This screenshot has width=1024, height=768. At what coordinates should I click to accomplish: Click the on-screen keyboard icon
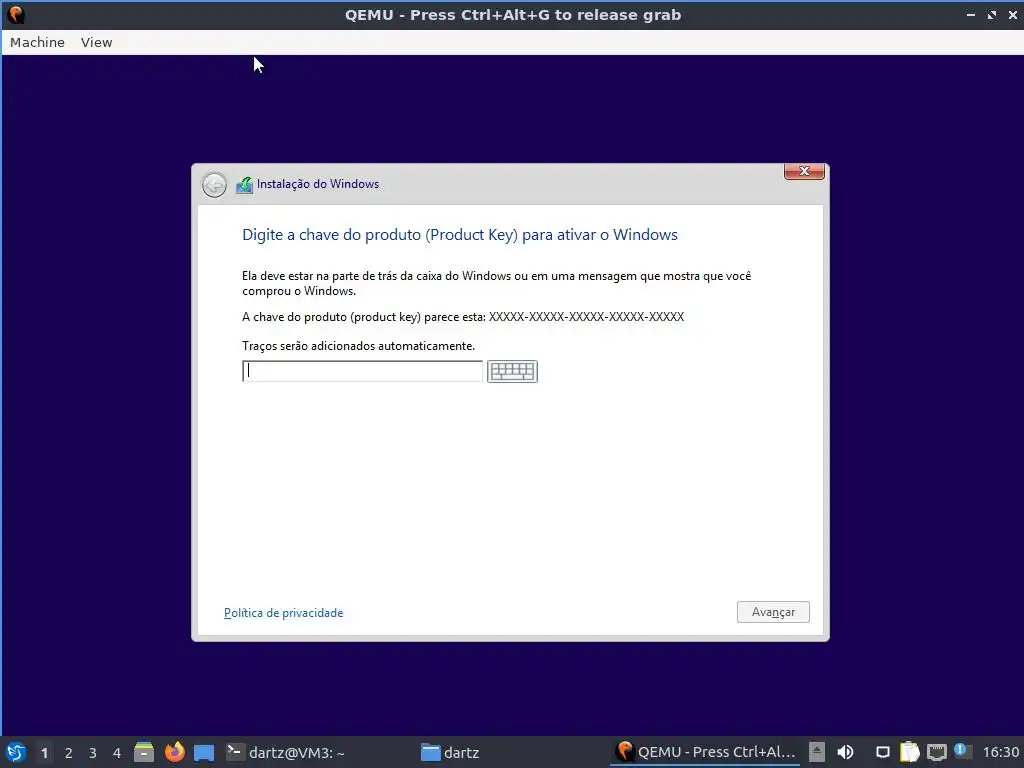[x=512, y=371]
